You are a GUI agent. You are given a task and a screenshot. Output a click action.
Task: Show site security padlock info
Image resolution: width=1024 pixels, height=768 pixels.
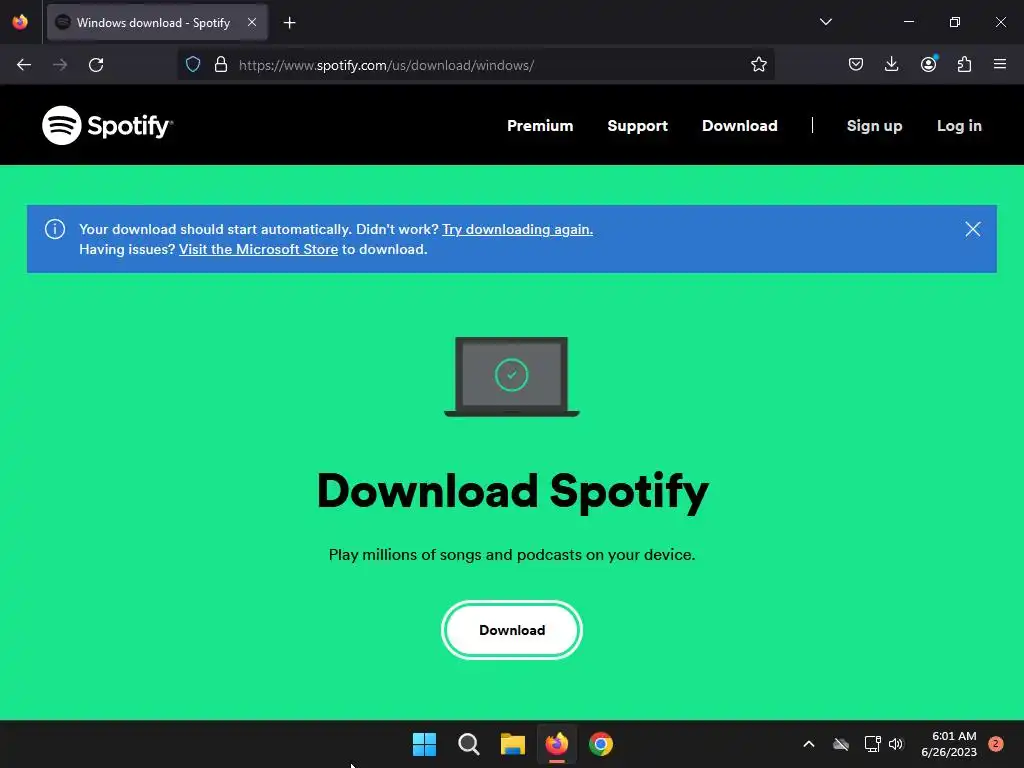pyautogui.click(x=221, y=65)
